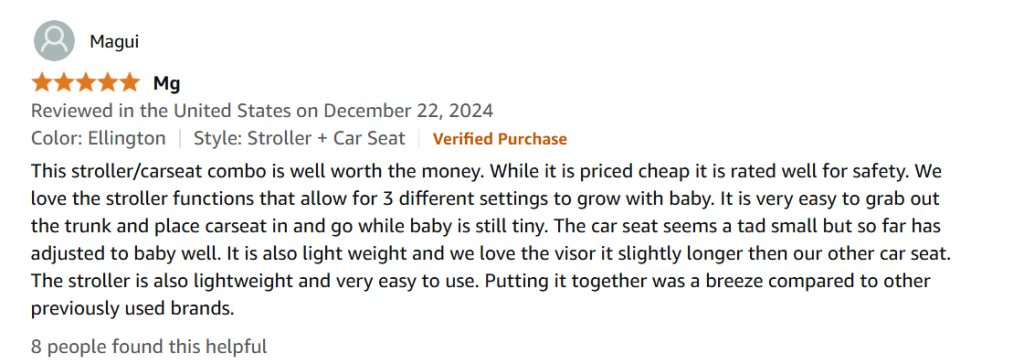The width and height of the screenshot is (1024, 364).
Task: Click the first orange rating star
Action: click(42, 83)
